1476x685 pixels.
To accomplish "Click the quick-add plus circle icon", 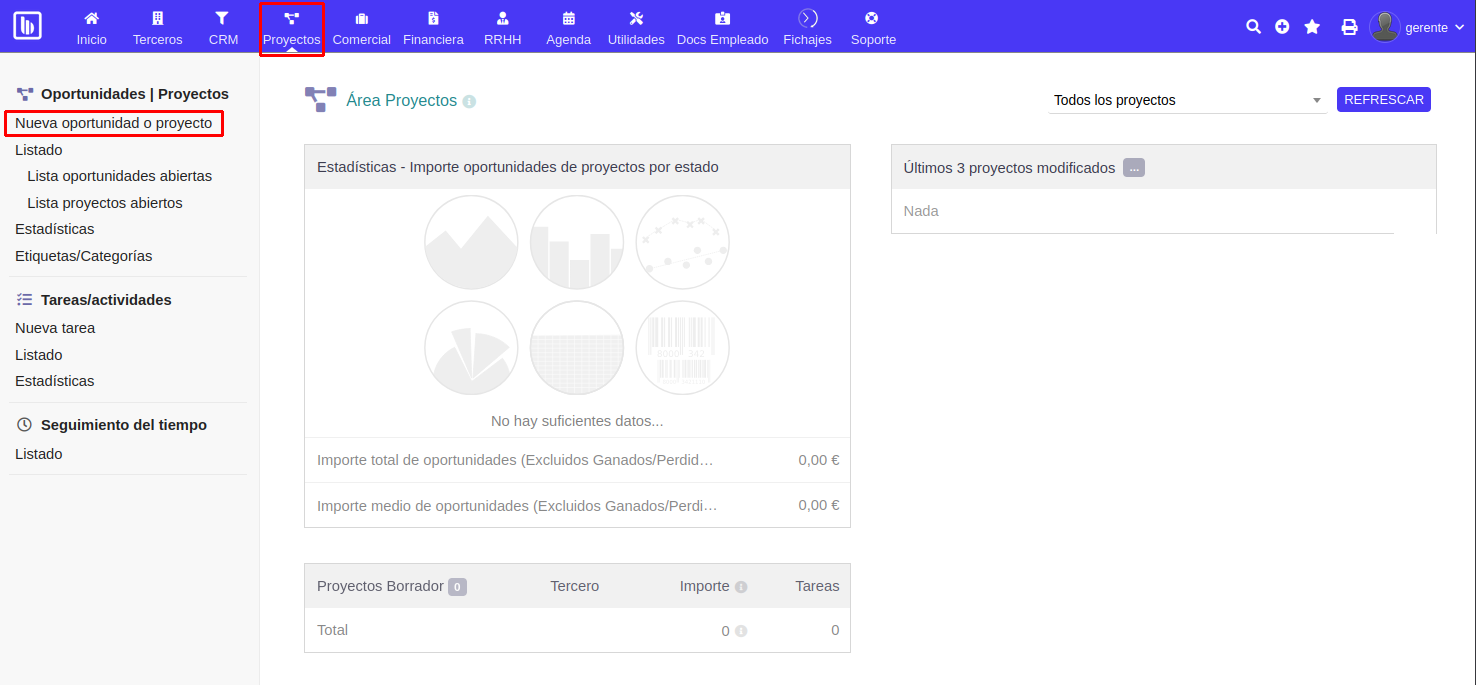I will tap(1282, 27).
